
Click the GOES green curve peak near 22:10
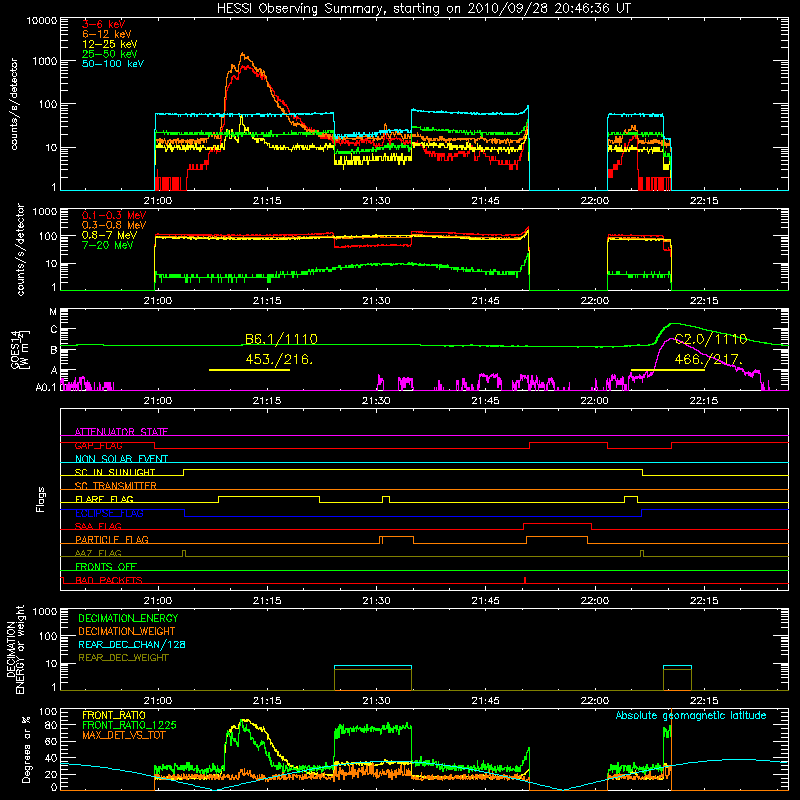click(x=674, y=323)
